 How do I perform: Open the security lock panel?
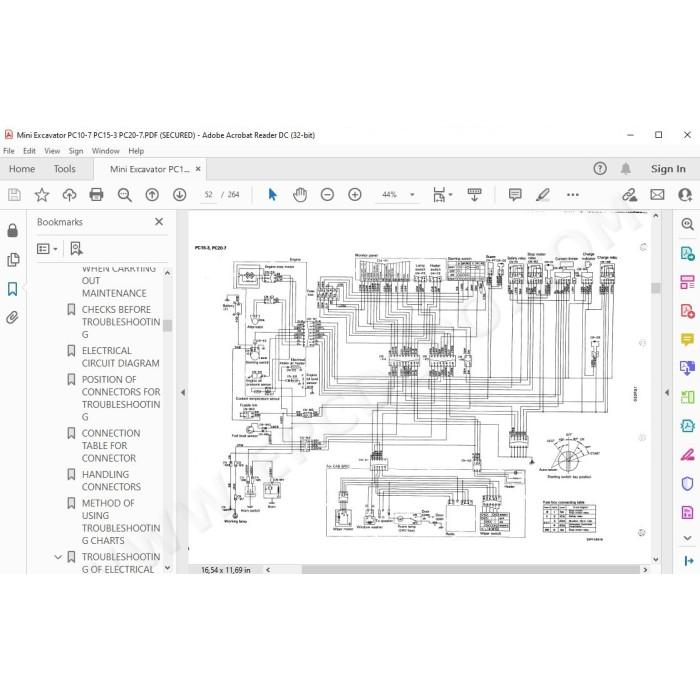12,230
